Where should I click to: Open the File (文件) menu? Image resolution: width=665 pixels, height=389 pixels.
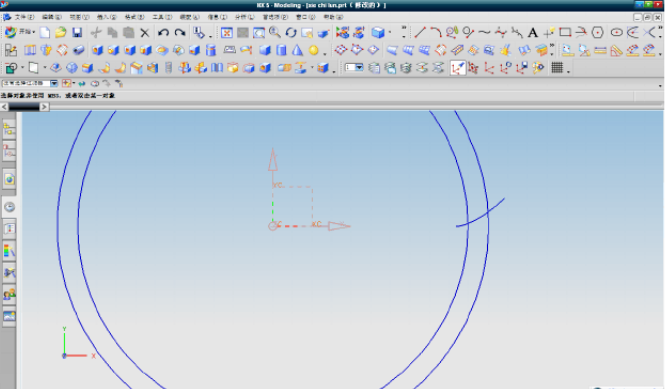click(x=24, y=17)
